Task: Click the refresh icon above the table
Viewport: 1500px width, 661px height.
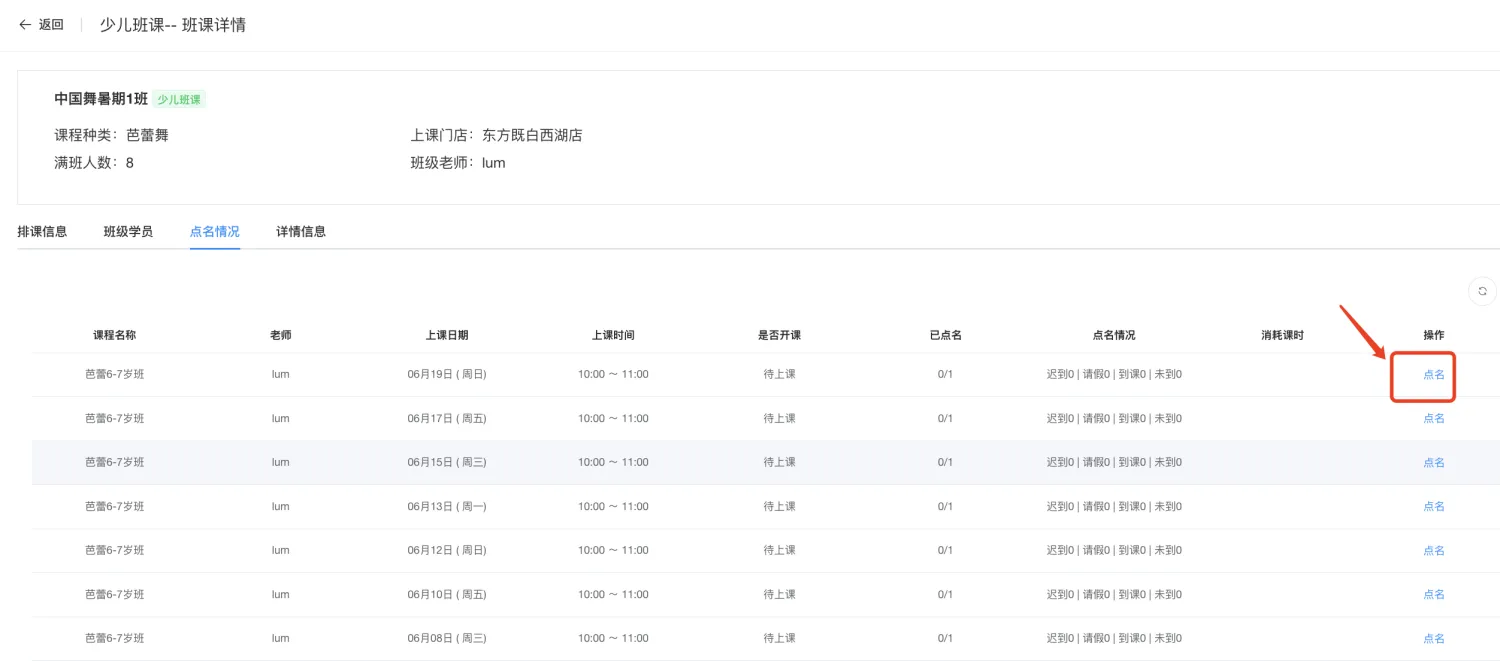Action: (x=1482, y=291)
